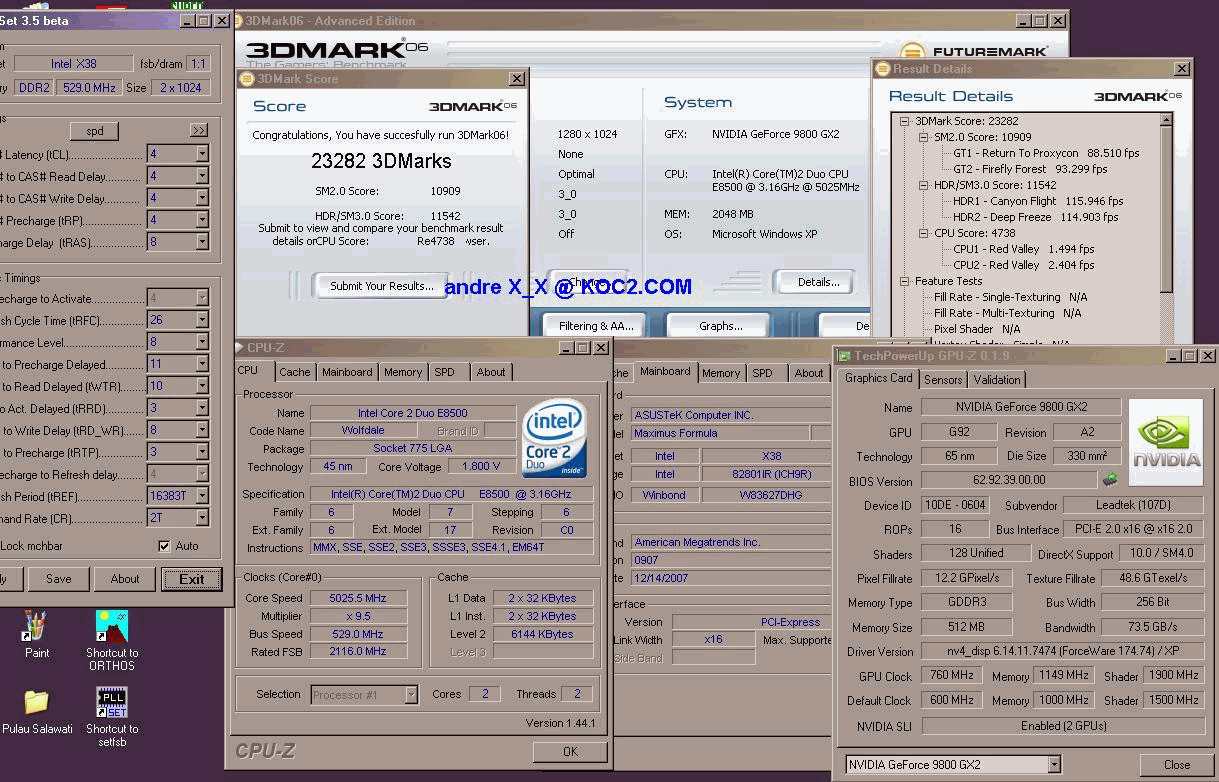
Task: Click the Graphs... button
Action: click(x=720, y=326)
